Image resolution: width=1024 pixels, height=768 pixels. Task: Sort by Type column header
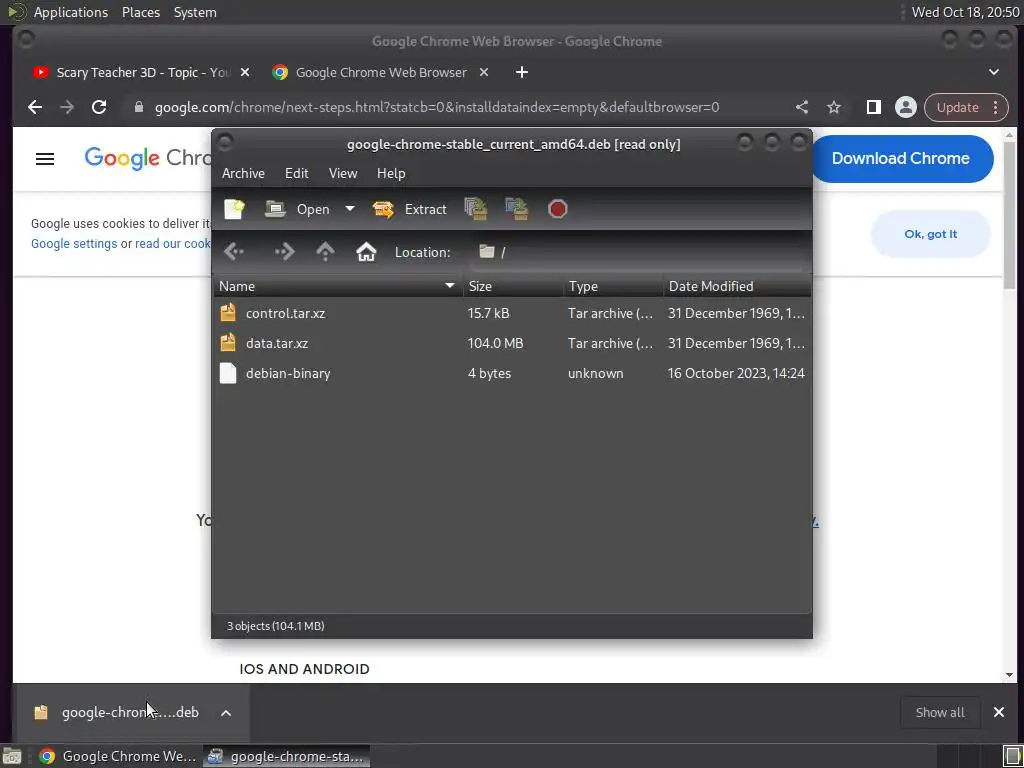tap(613, 286)
